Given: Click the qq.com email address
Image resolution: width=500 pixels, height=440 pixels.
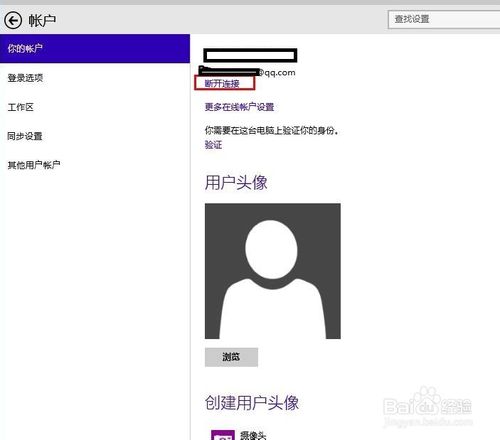Looking at the screenshot, I should tap(247, 72).
